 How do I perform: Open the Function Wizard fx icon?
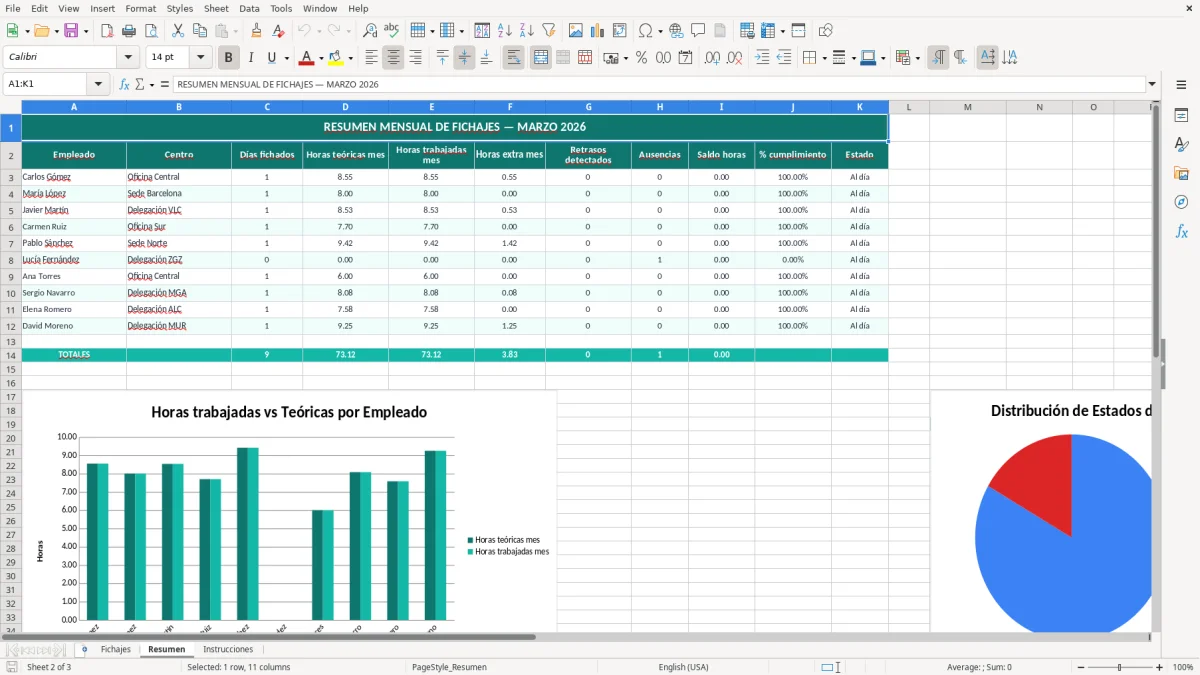click(125, 85)
